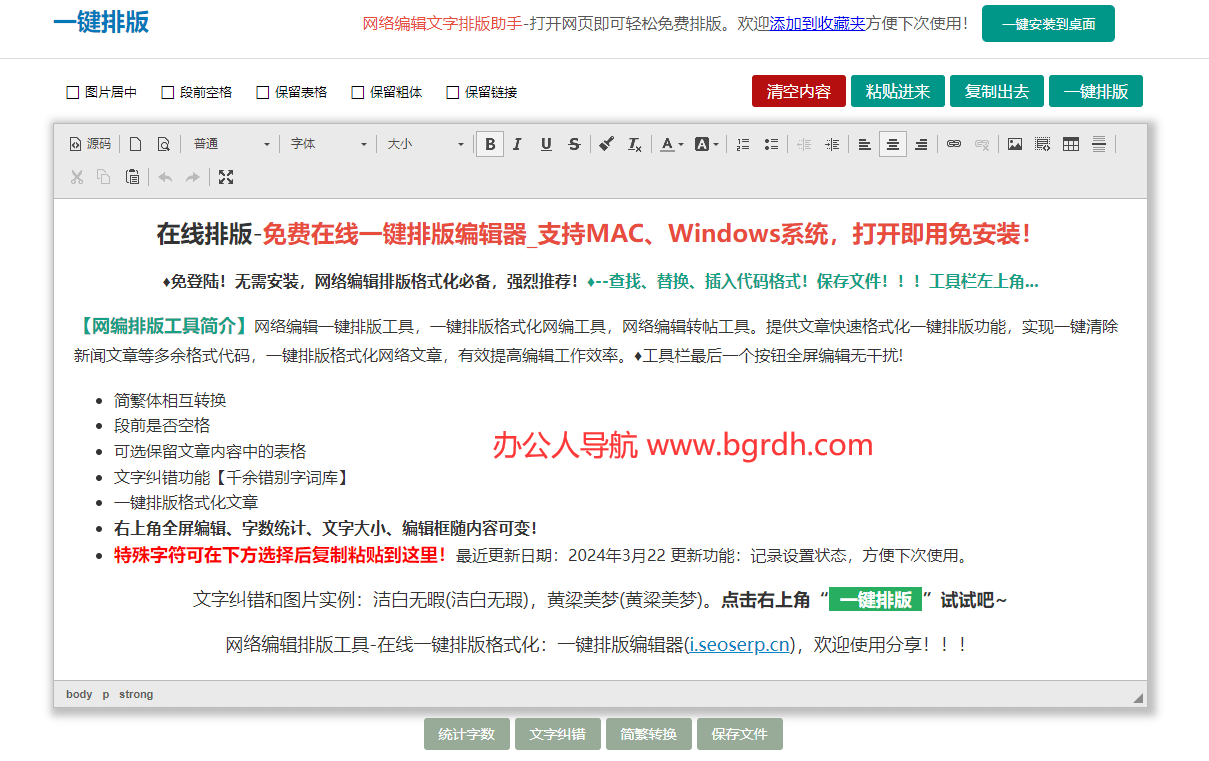Apply italic formatting
1209x761 pixels.
517,144
